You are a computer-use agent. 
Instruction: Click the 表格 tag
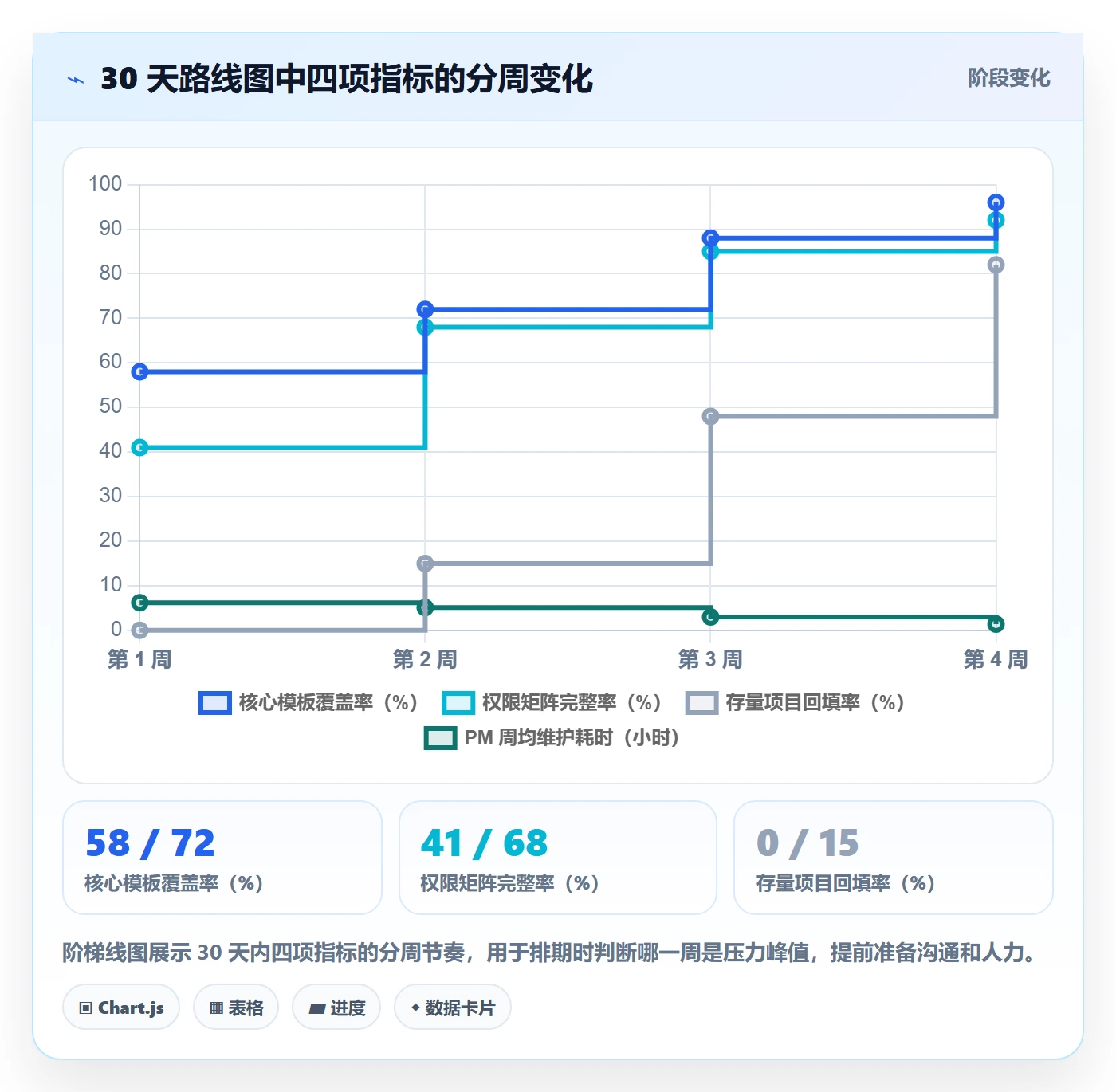tap(236, 1008)
